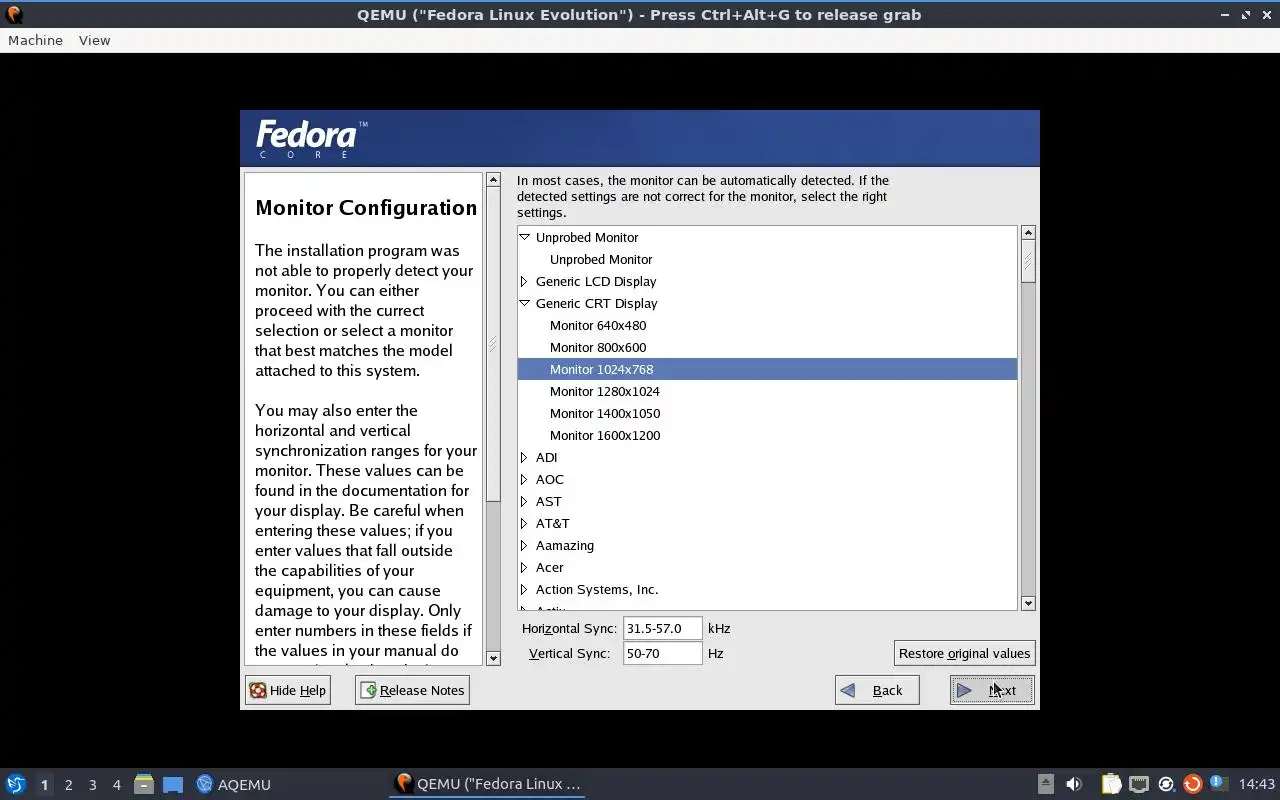1280x800 pixels.
Task: Switch to workspace 3
Action: 92,784
